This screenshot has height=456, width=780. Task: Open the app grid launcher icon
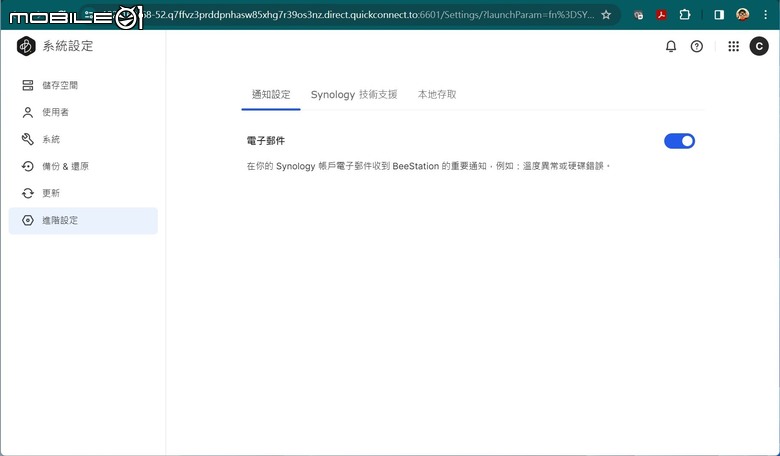point(733,46)
